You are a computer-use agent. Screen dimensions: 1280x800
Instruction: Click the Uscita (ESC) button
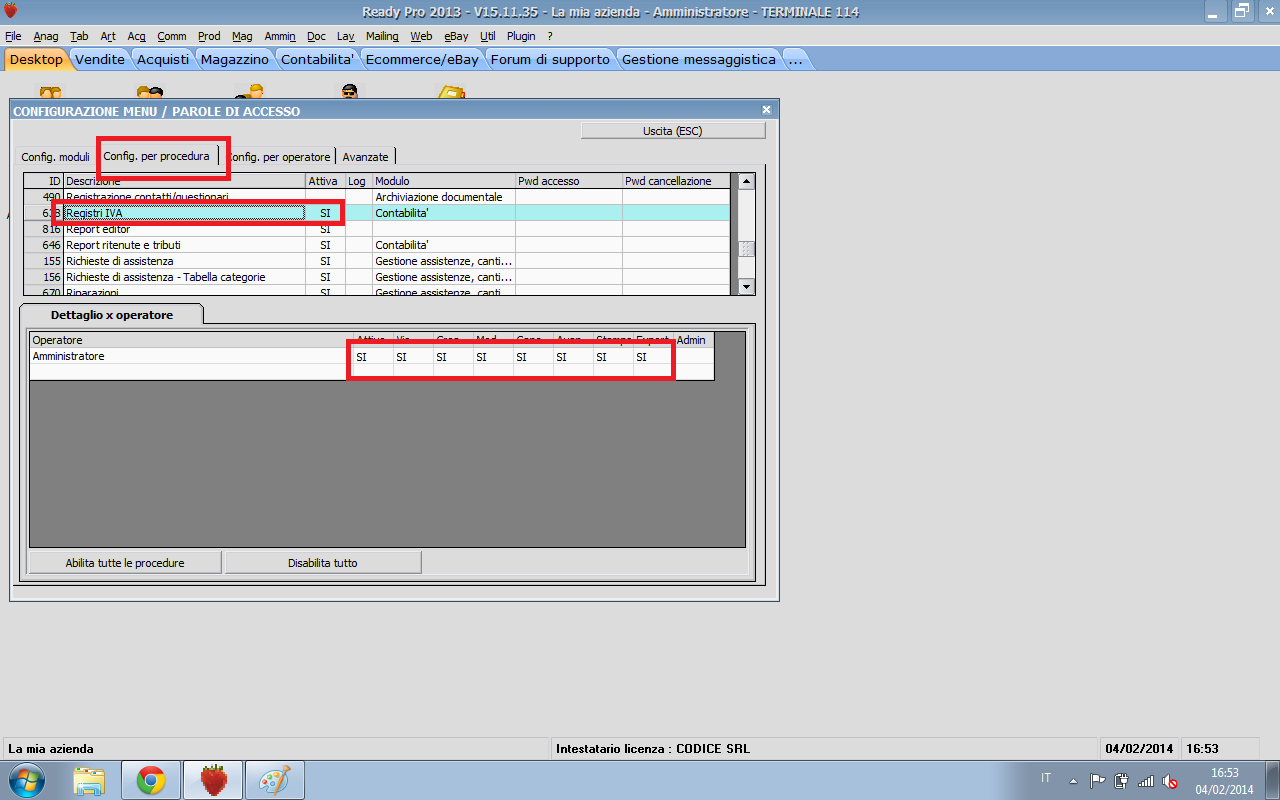tap(673, 131)
